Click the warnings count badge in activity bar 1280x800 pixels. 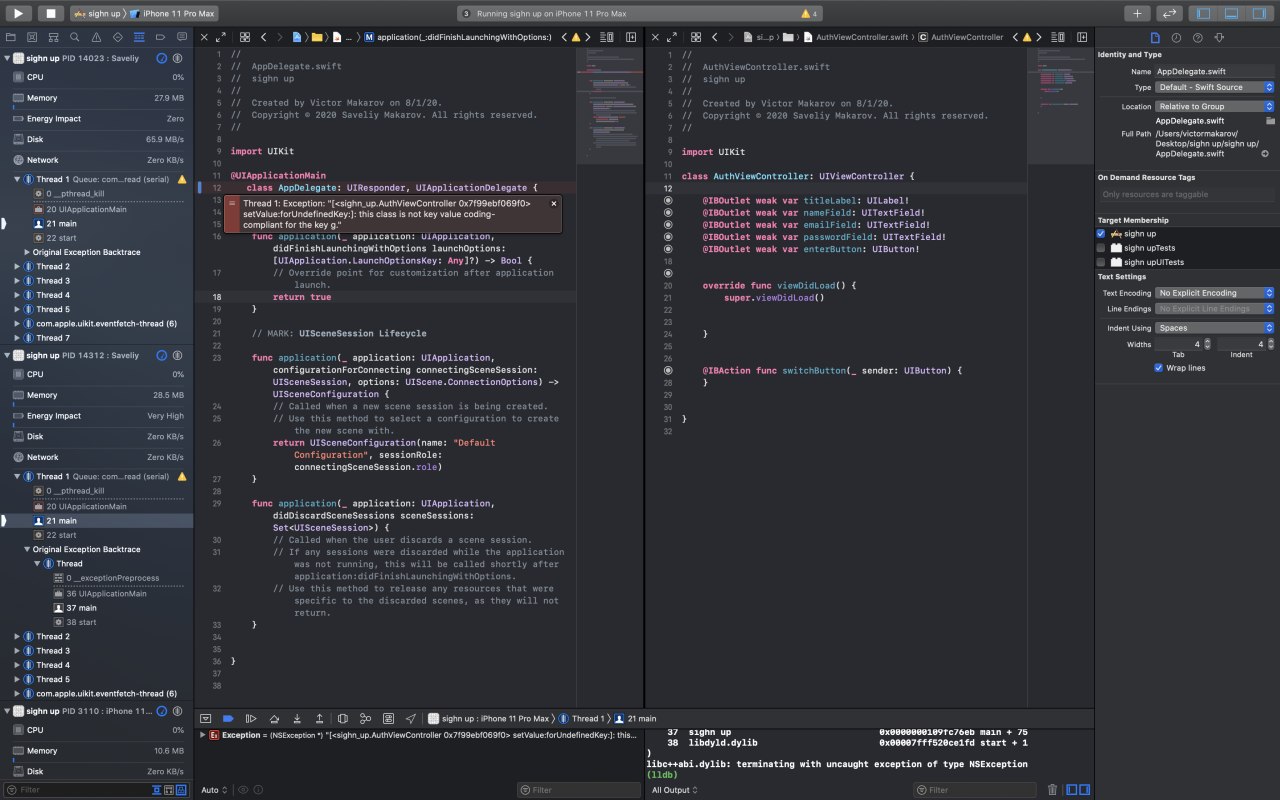click(x=809, y=14)
